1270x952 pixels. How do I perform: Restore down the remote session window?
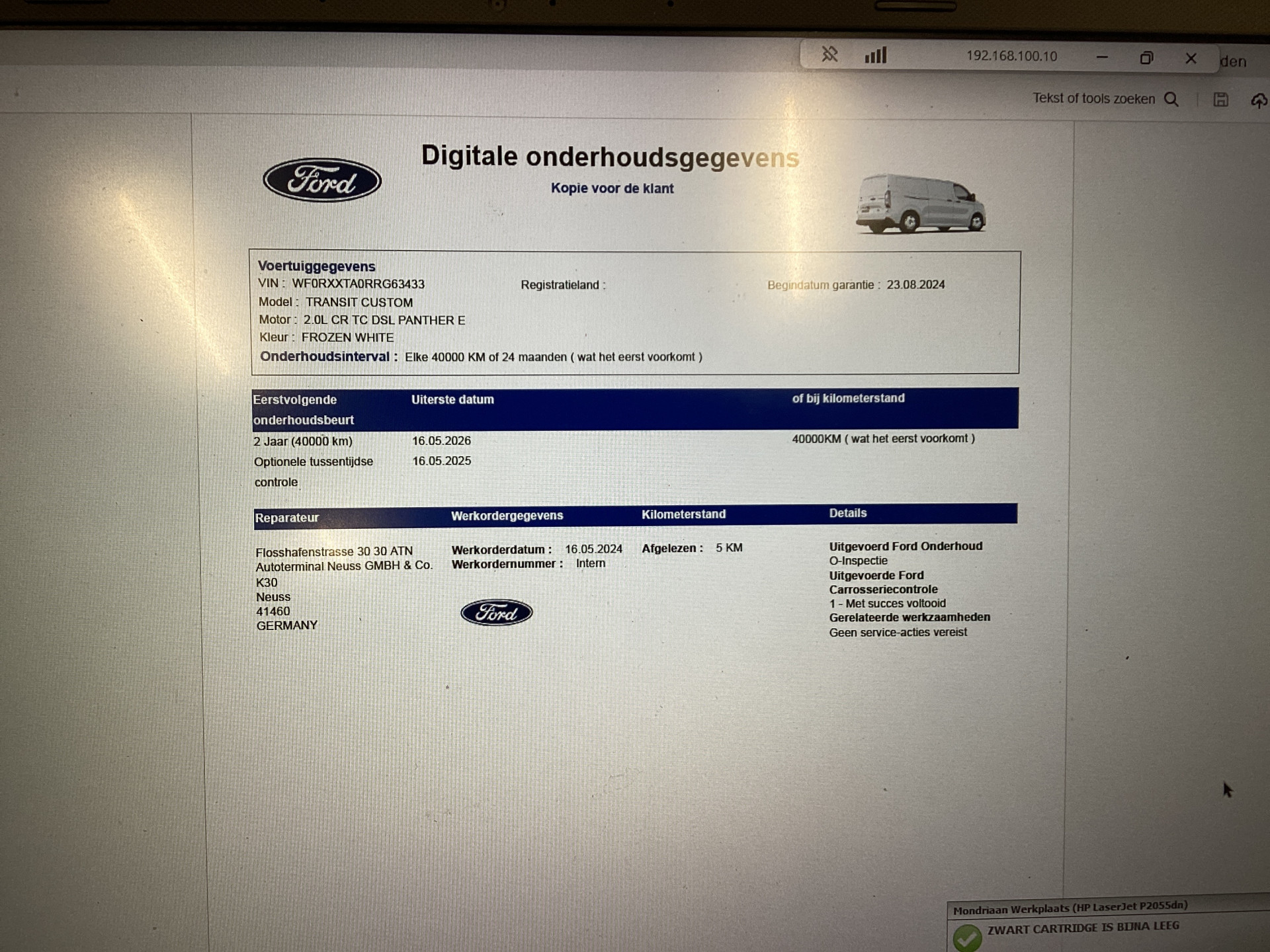(x=1146, y=58)
